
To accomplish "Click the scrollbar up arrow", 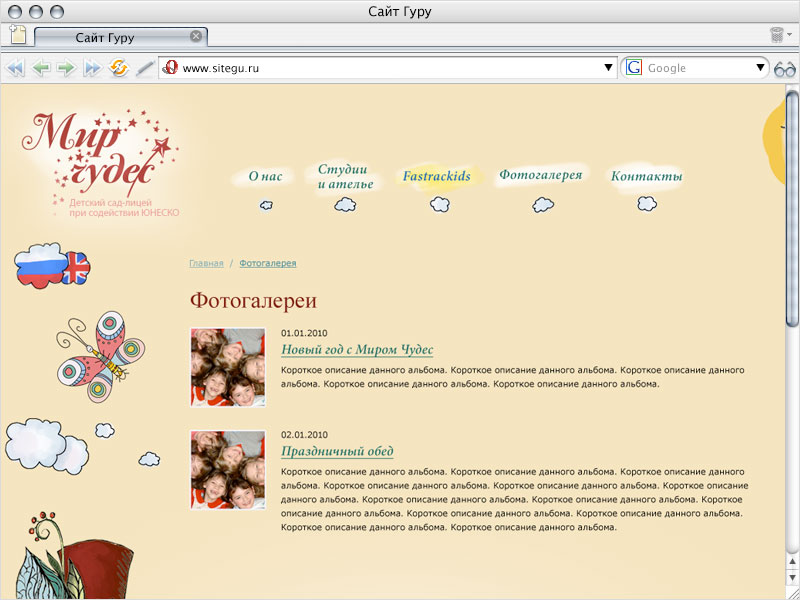I will coord(792,562).
